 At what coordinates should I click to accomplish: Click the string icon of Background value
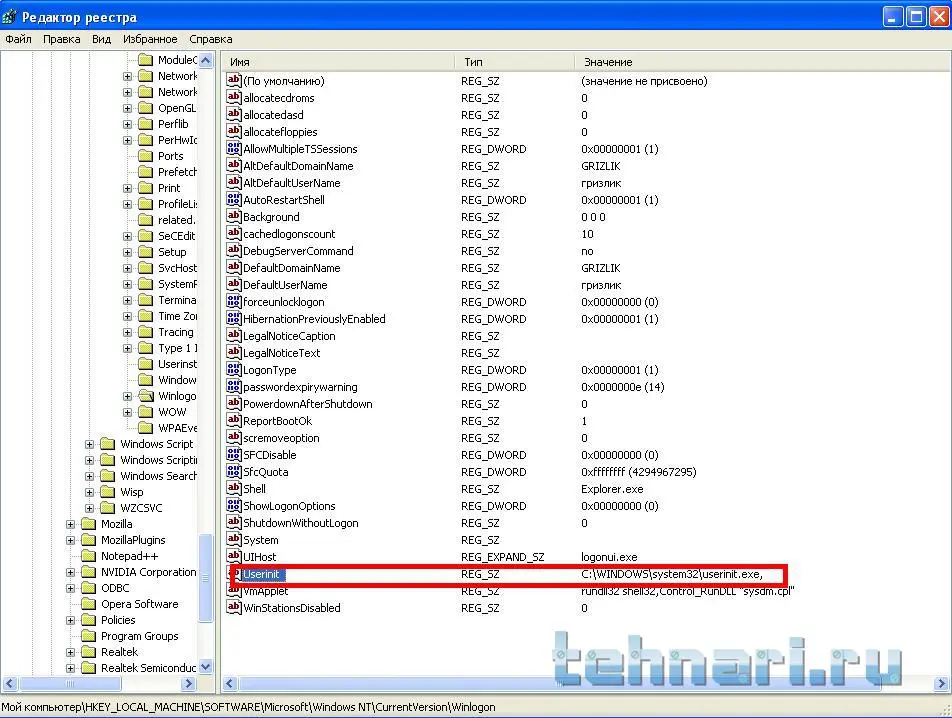(234, 216)
